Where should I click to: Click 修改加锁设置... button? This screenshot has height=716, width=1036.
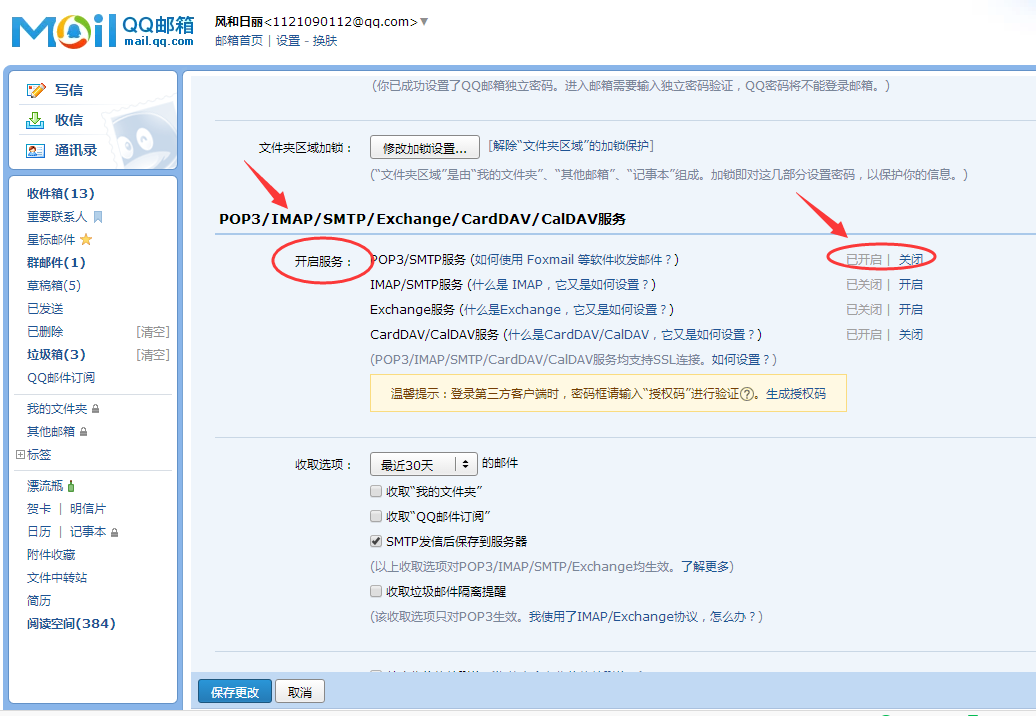pos(424,148)
